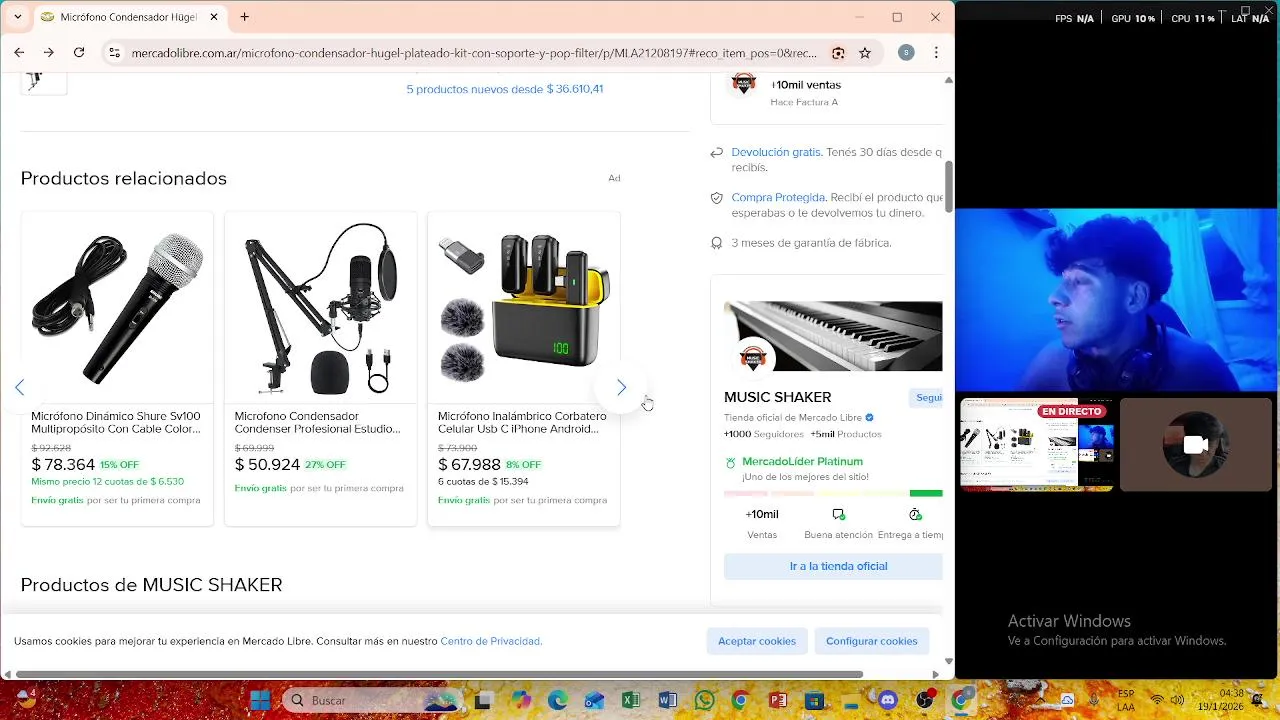Open Micrófono Dinámico Shure Sv100 title

point(116,422)
